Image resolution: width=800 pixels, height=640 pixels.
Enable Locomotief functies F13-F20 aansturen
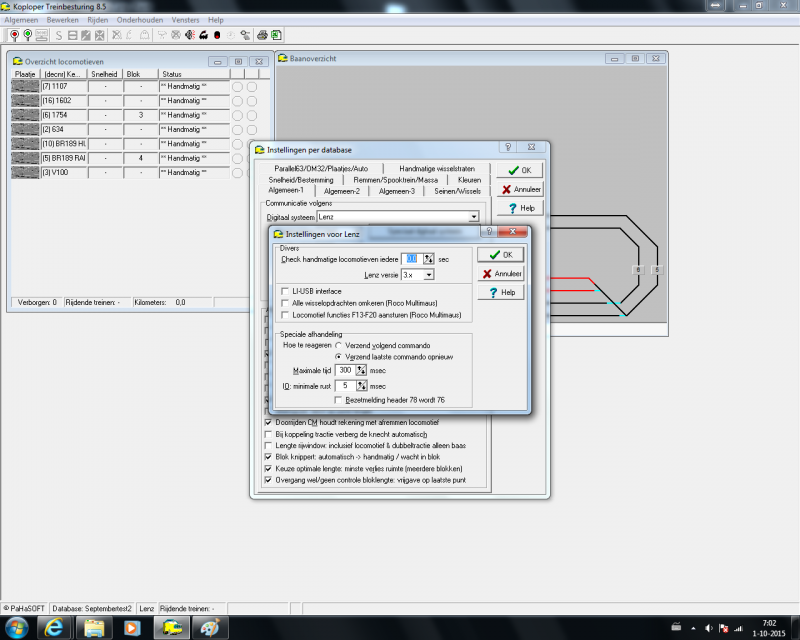pyautogui.click(x=285, y=315)
